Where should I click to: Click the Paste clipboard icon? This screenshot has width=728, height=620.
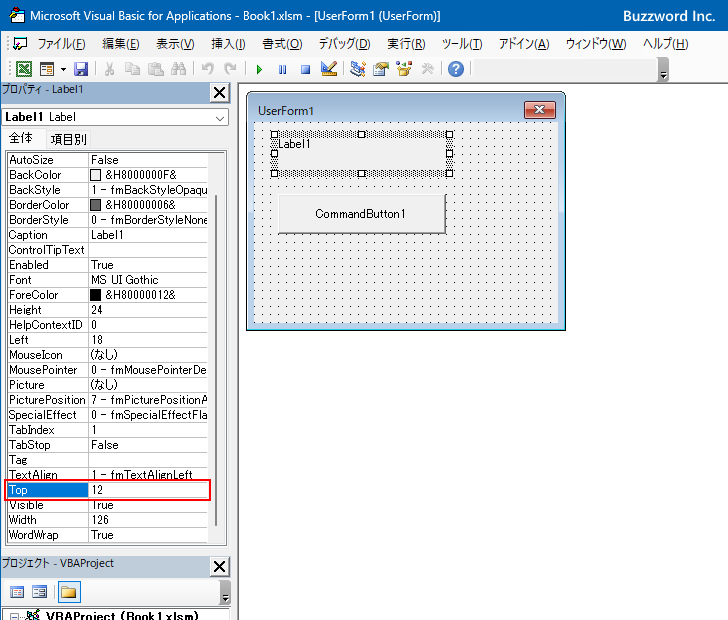tap(156, 69)
